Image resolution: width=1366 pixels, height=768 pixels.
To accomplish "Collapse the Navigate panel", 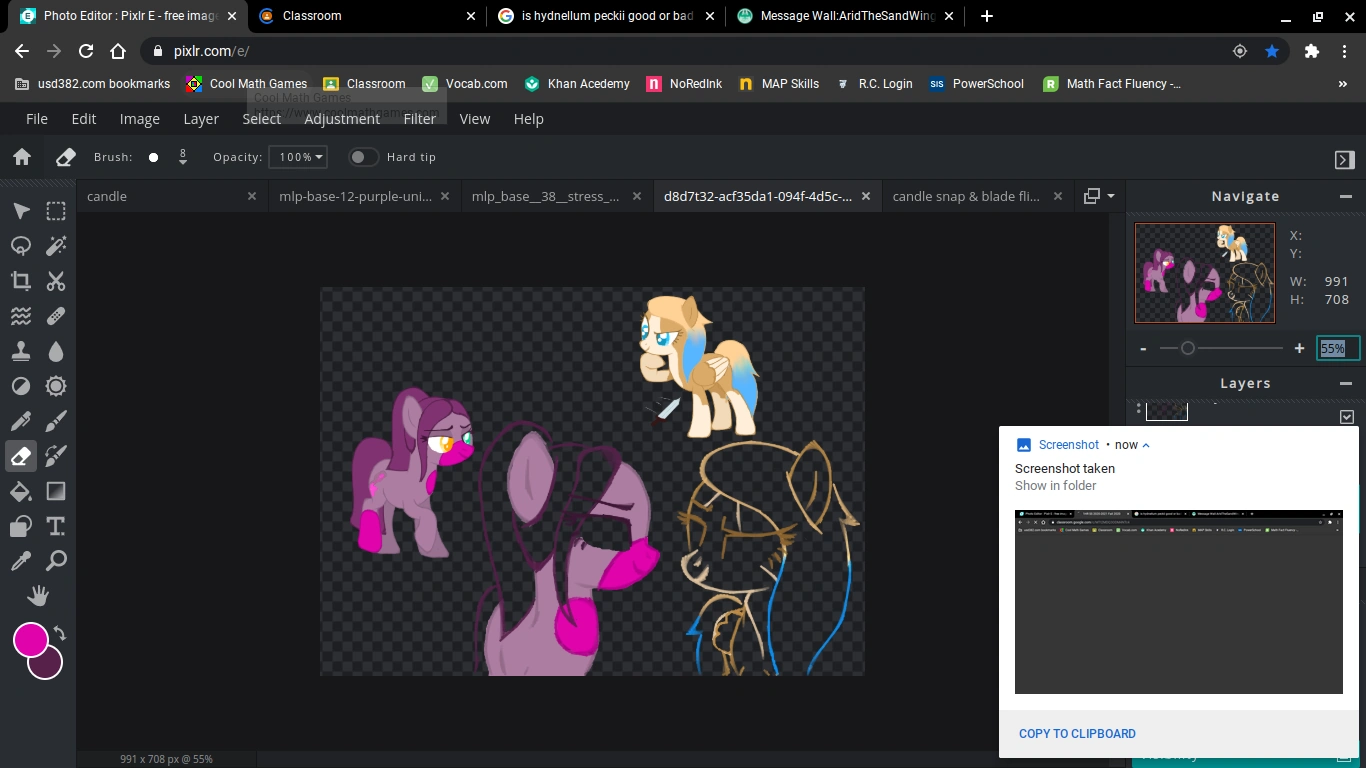I will click(x=1346, y=197).
